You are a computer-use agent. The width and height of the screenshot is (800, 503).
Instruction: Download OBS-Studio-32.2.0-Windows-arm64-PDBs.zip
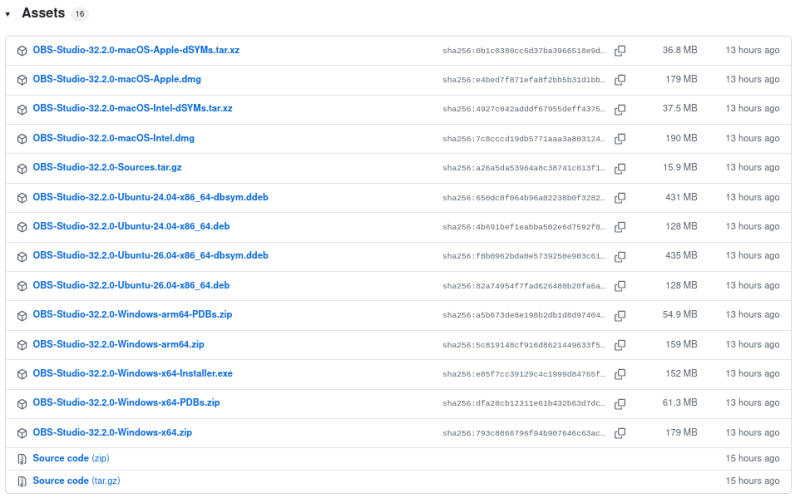133,314
